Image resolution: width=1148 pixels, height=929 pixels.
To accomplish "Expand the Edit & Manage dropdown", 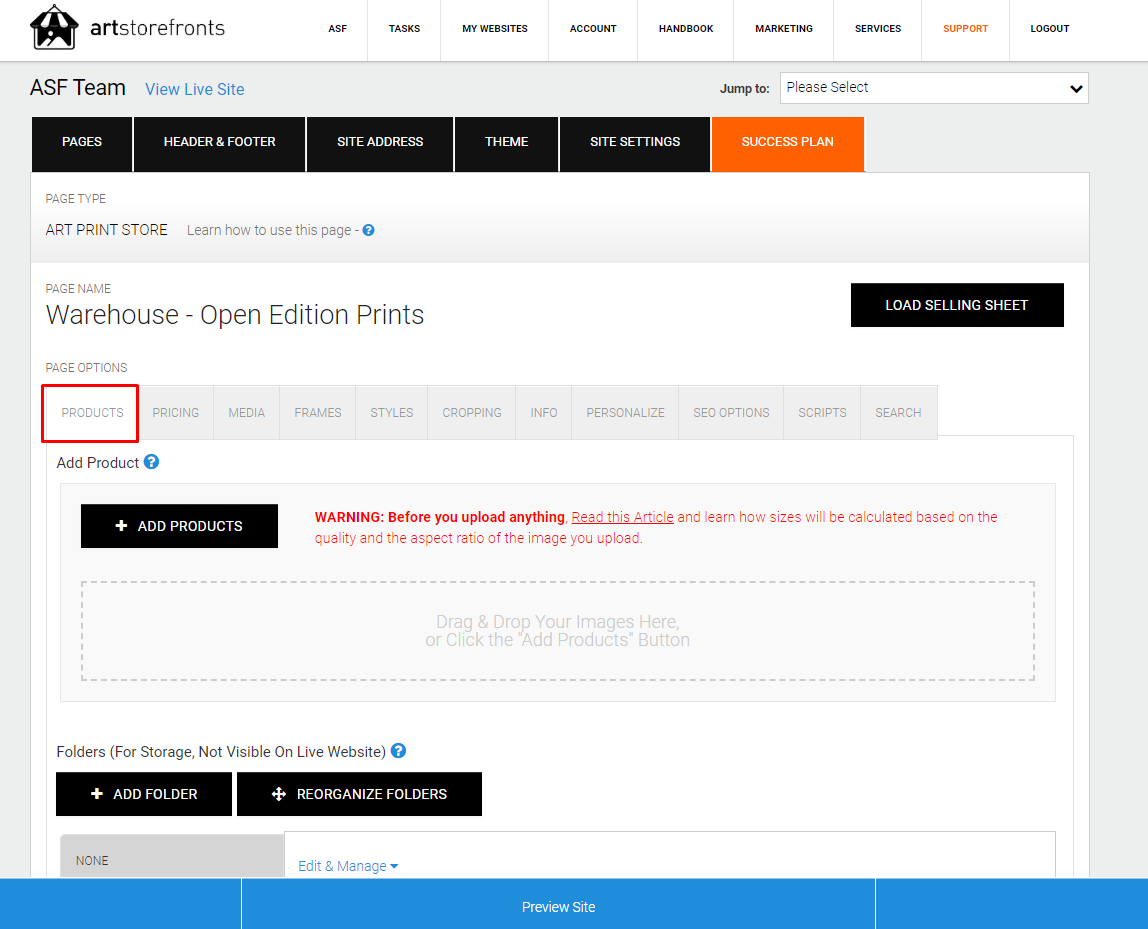I will pyautogui.click(x=348, y=866).
